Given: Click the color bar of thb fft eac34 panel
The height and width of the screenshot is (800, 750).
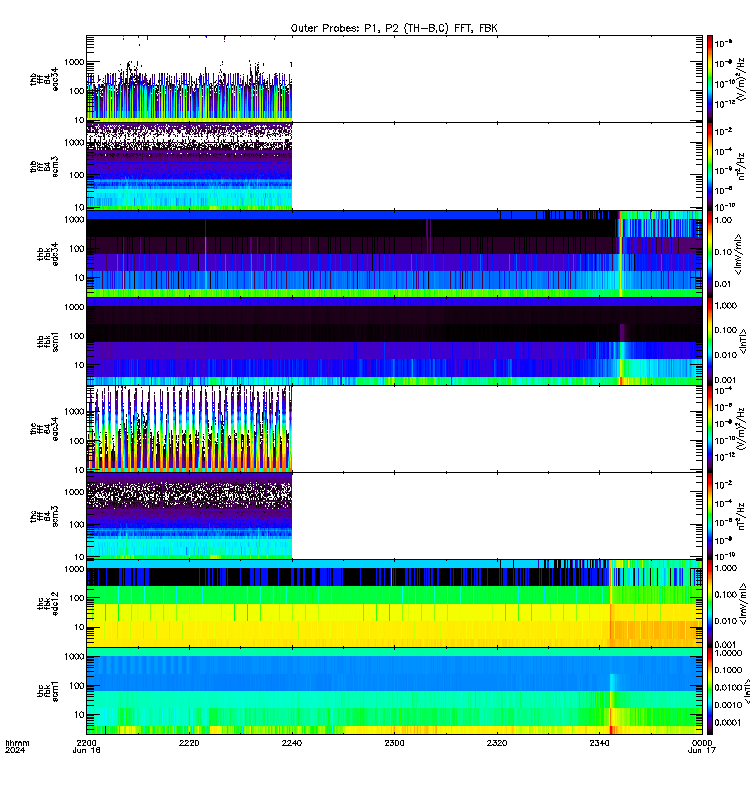Looking at the screenshot, I should 710,79.
